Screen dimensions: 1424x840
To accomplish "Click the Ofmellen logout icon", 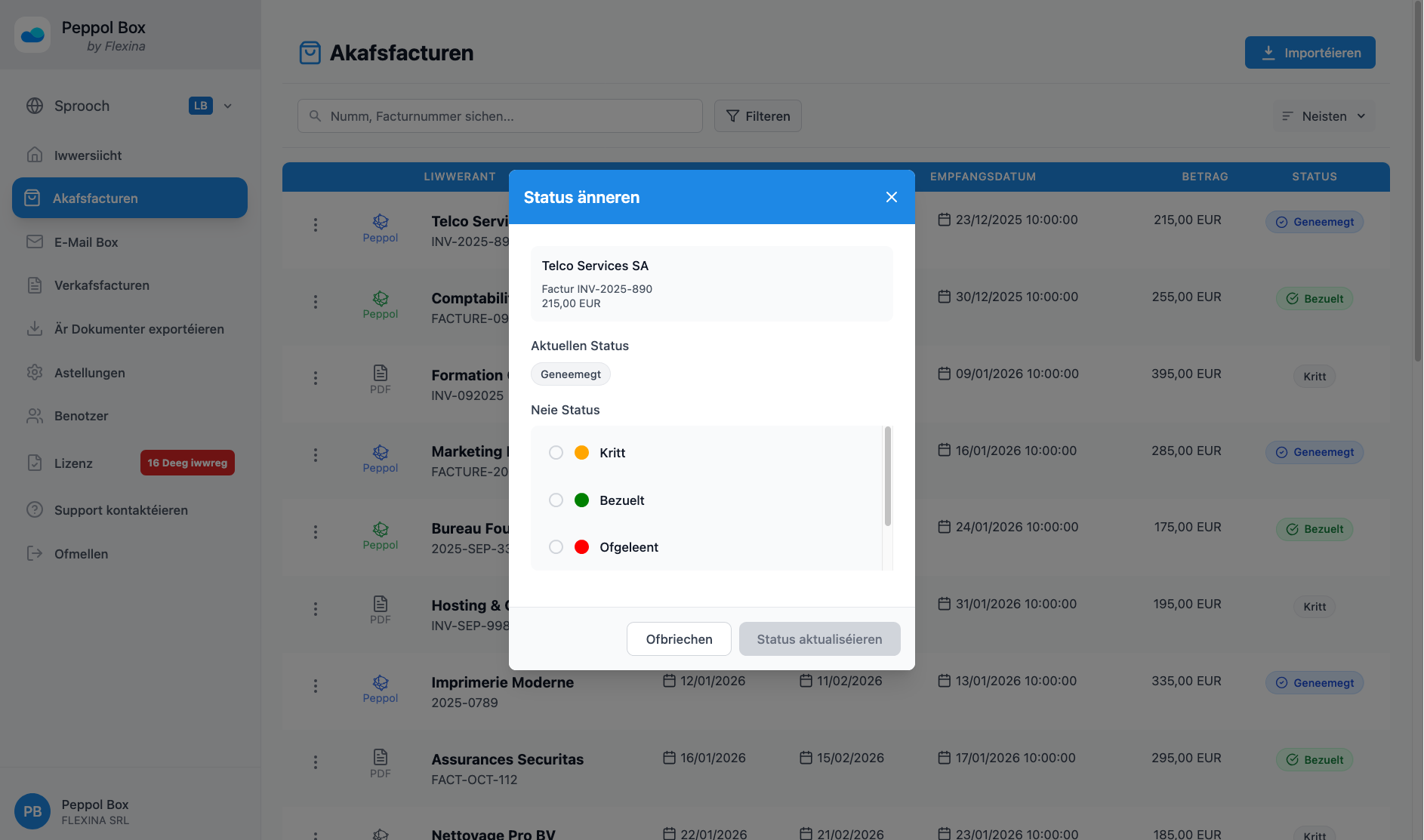I will click(x=35, y=553).
